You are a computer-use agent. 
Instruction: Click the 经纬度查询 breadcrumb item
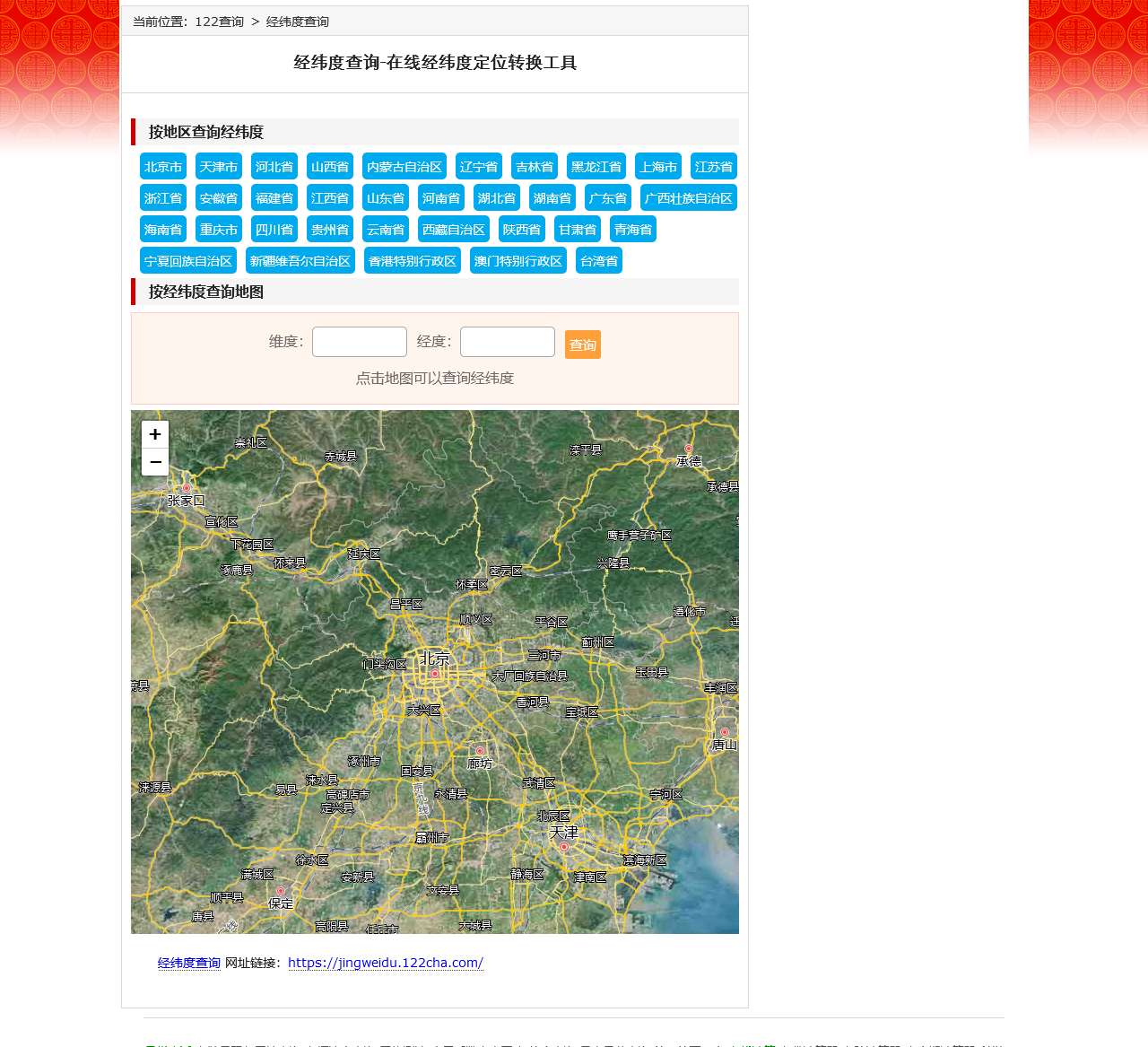pos(296,21)
